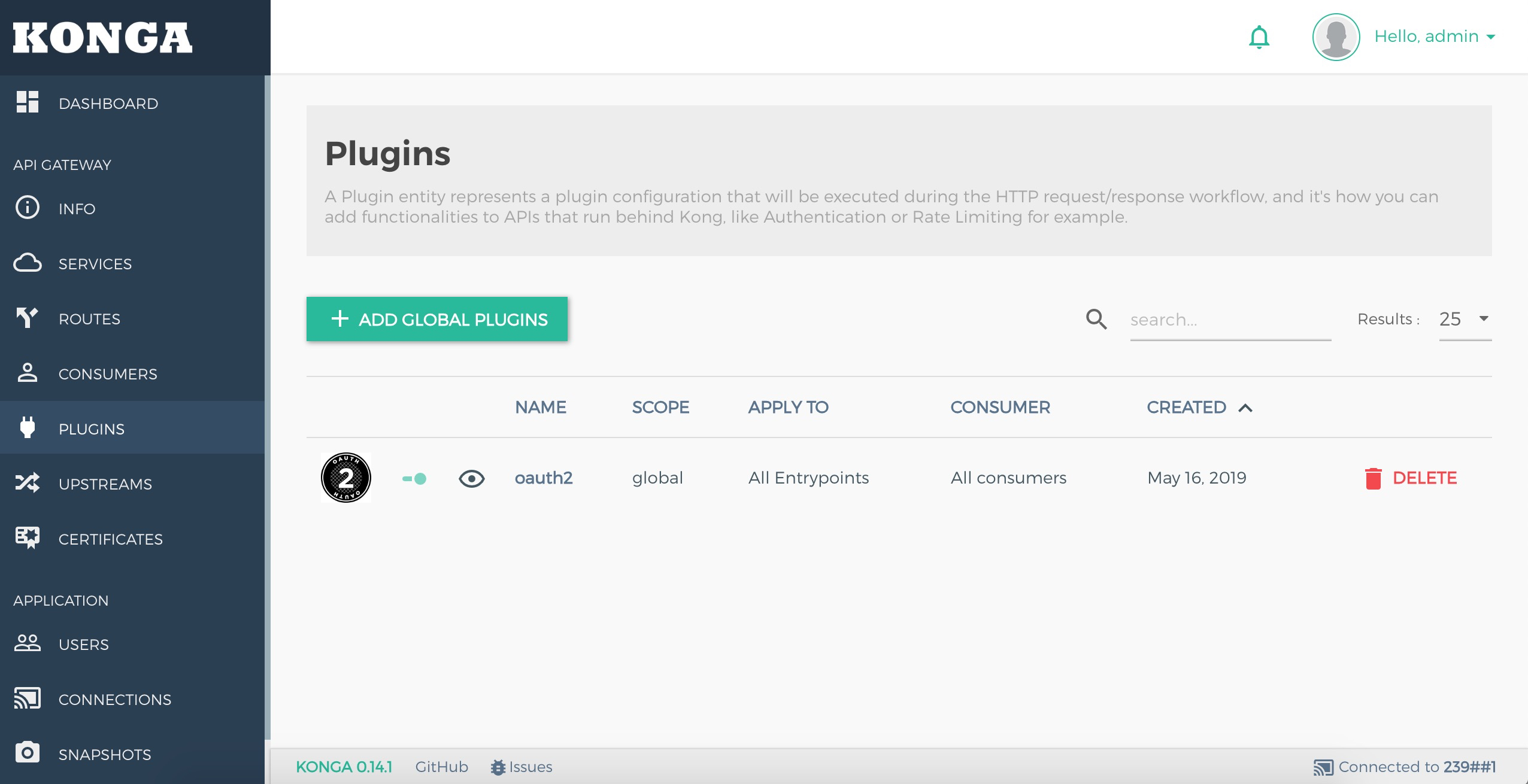Open the Results per page dropdown
This screenshot has width=1528, height=784.
click(x=1465, y=319)
